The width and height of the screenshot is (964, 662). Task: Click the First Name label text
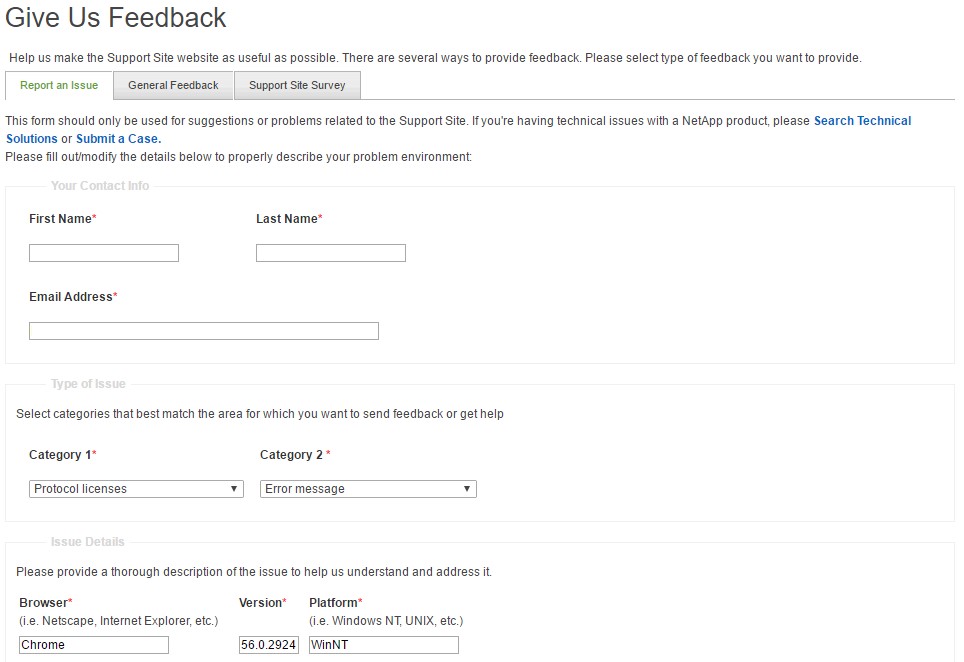[x=60, y=219]
